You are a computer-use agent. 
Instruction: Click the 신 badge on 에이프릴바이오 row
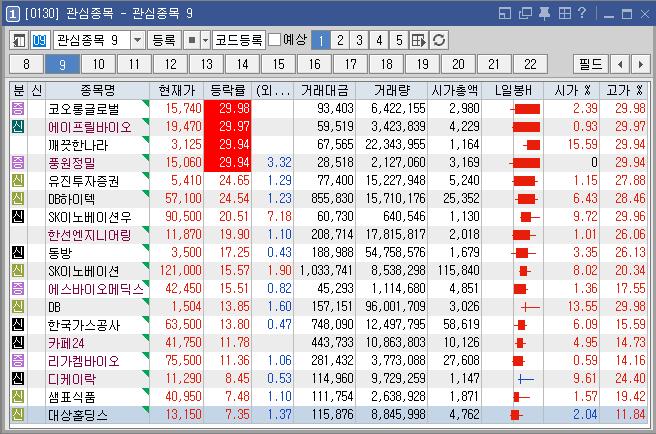[18, 126]
